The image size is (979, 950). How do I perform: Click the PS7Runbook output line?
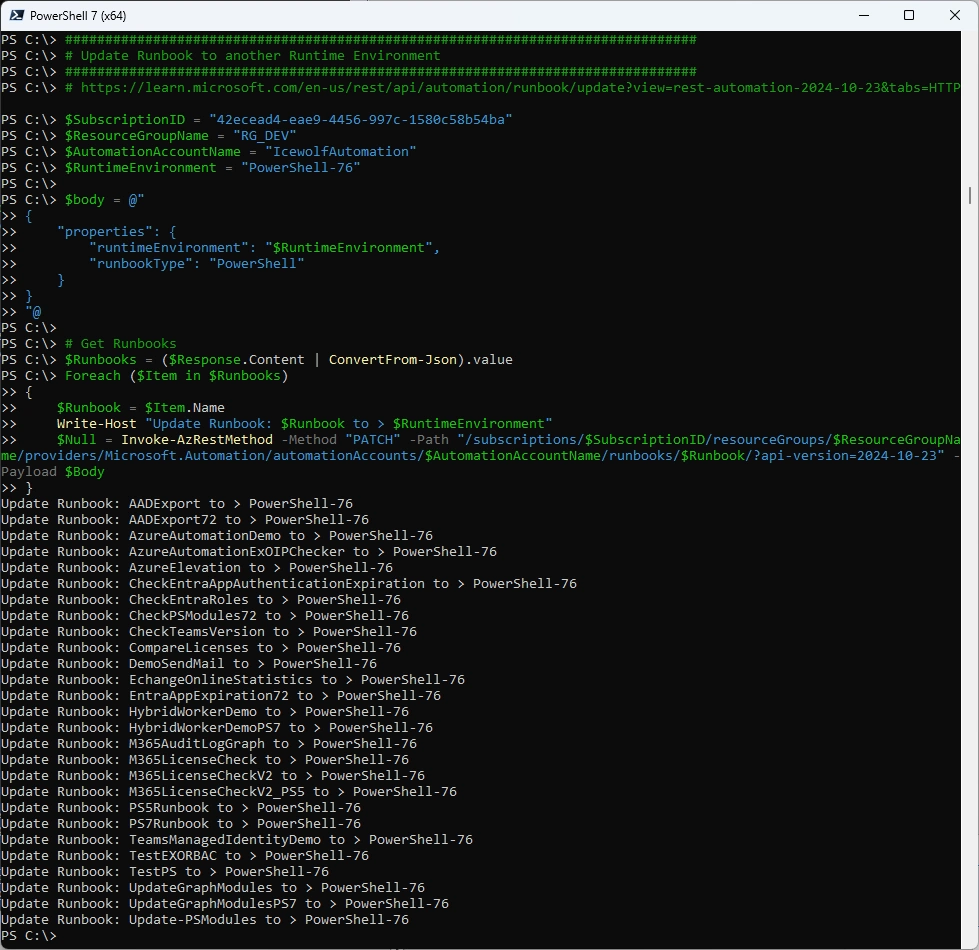coord(181,824)
